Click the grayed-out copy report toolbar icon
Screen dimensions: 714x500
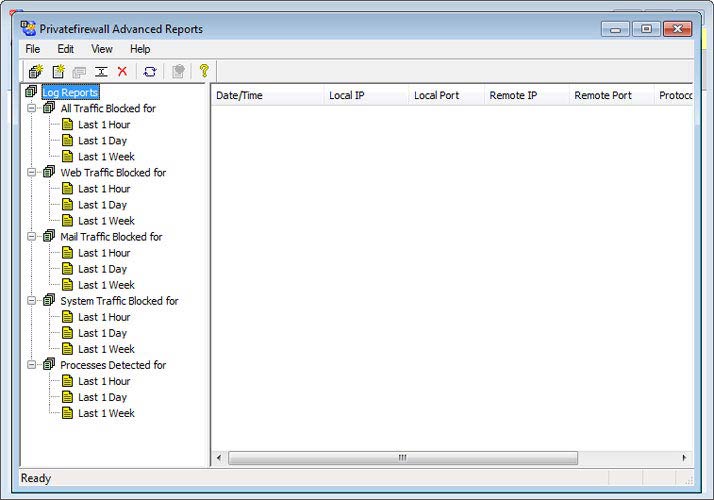pyautogui.click(x=79, y=72)
